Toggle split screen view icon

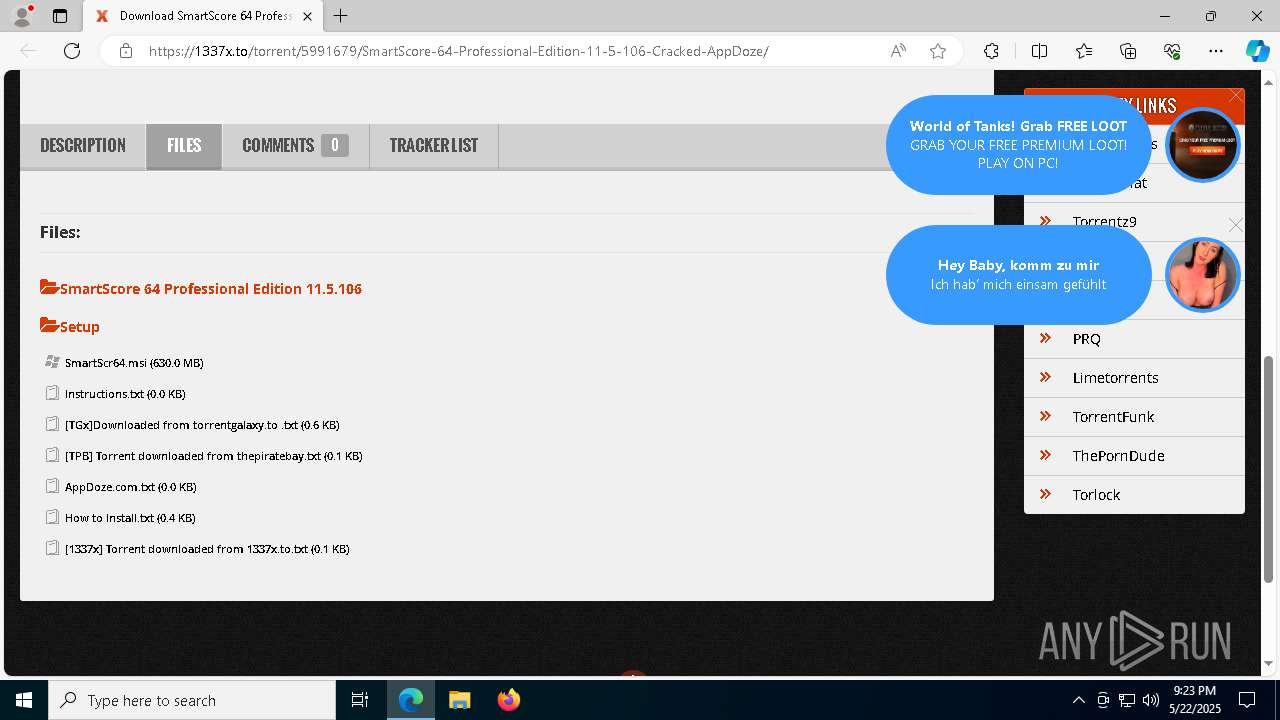coord(1039,51)
